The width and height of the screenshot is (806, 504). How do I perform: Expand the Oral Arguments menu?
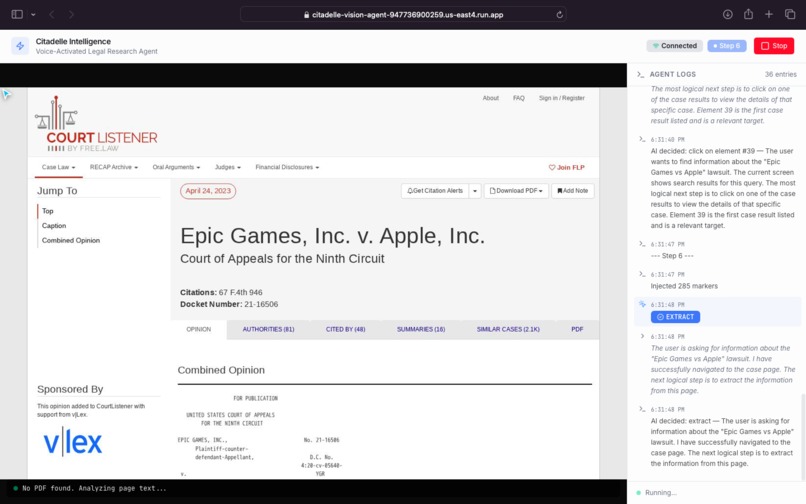(176, 167)
